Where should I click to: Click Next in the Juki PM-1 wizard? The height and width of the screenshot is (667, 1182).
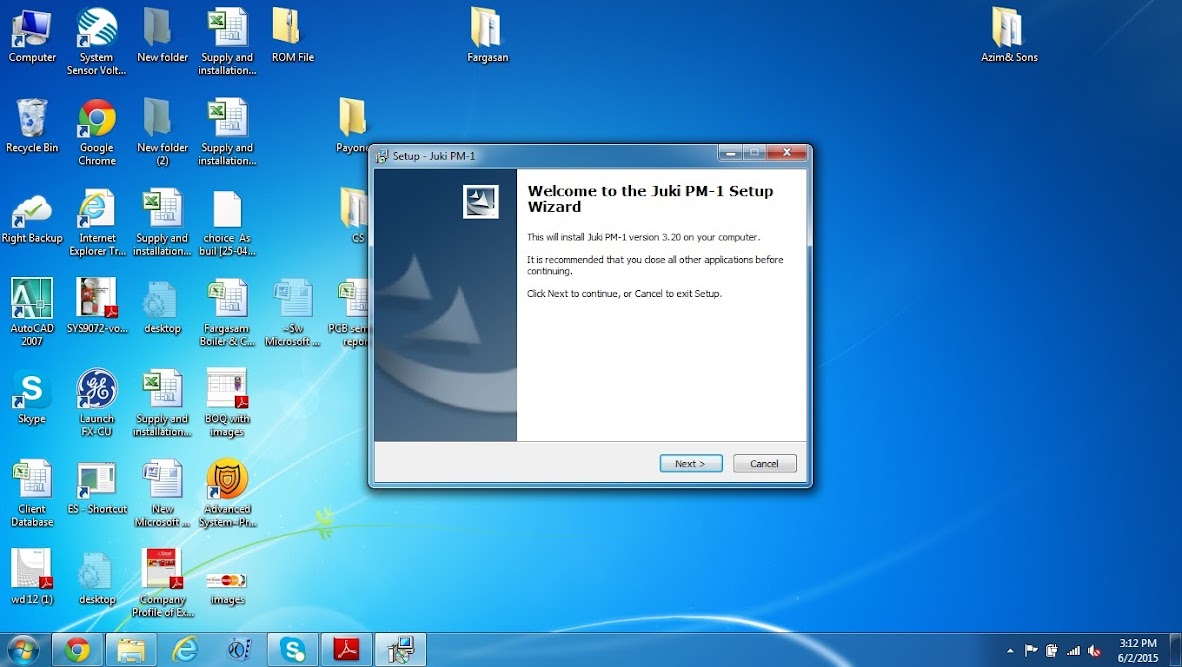[691, 464]
